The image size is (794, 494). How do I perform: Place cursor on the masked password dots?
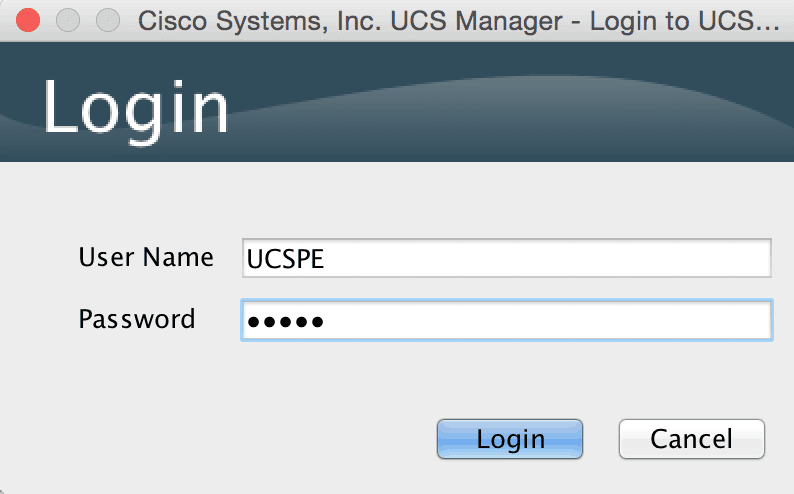pos(285,321)
